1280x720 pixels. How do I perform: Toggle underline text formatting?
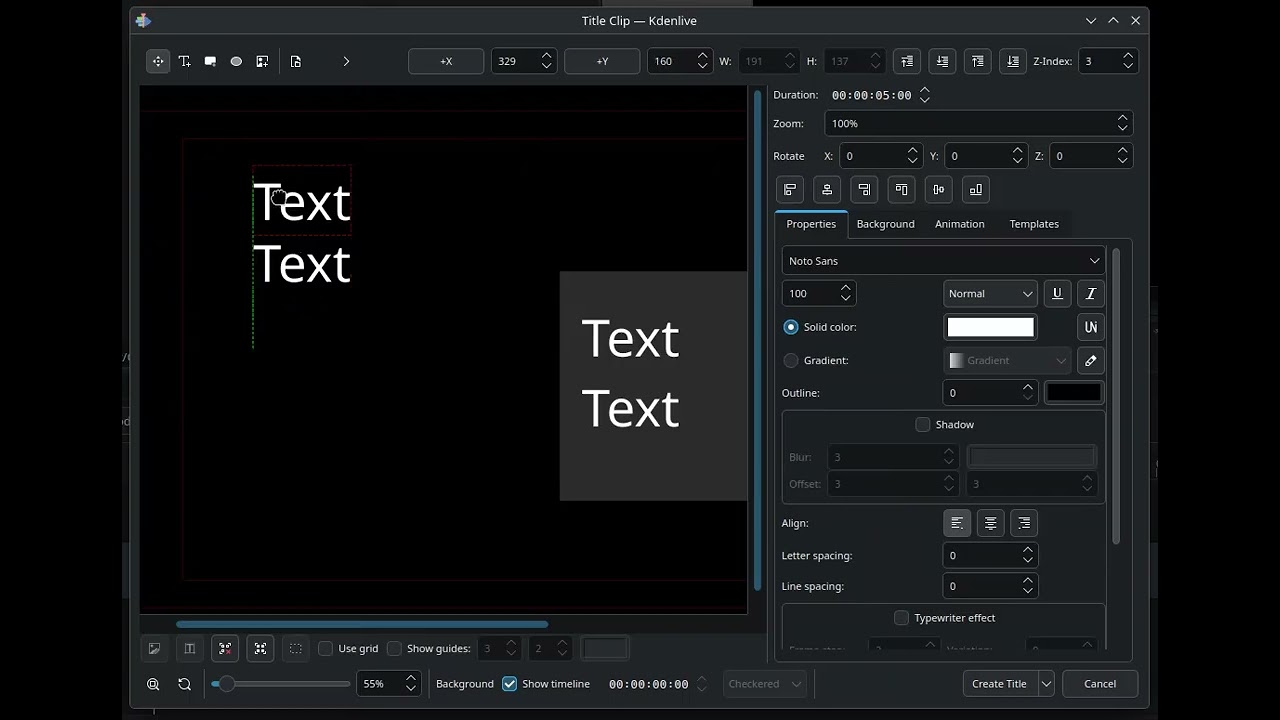point(1057,293)
